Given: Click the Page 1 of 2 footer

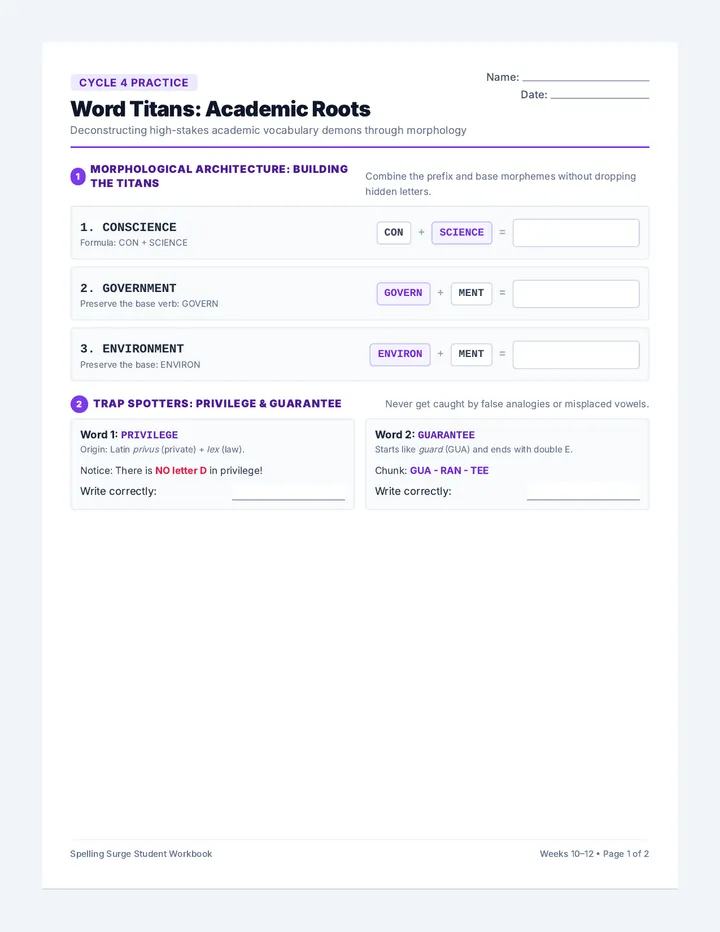Looking at the screenshot, I should pyautogui.click(x=625, y=854).
